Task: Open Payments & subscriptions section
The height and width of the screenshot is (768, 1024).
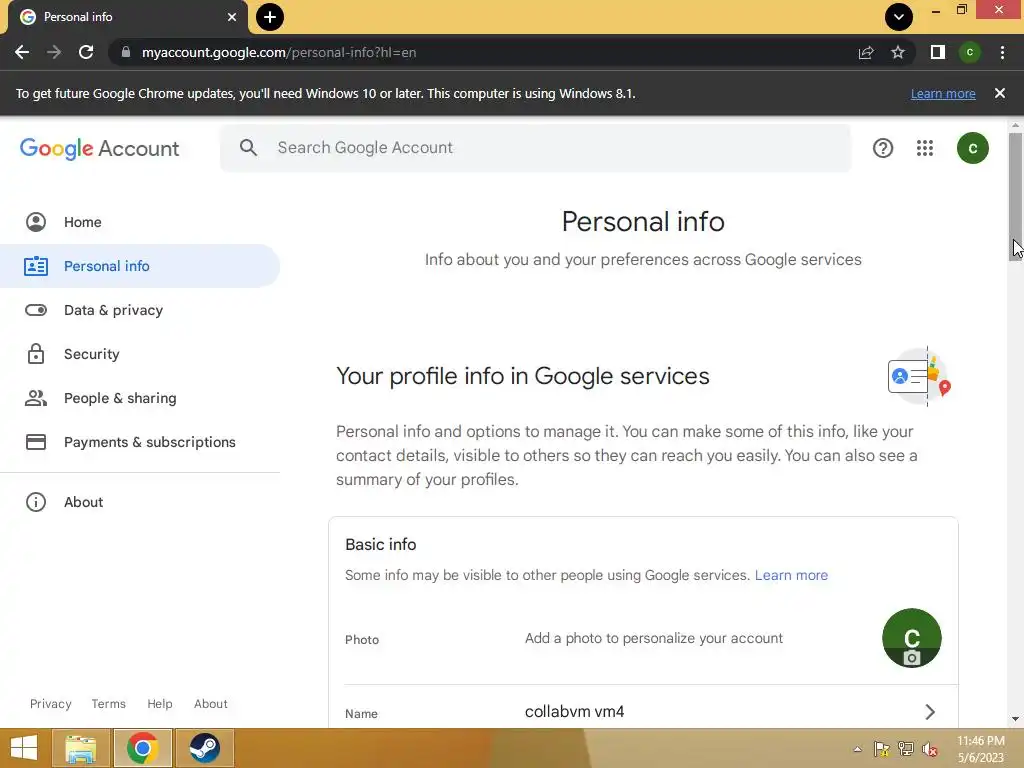Action: (x=140, y=442)
